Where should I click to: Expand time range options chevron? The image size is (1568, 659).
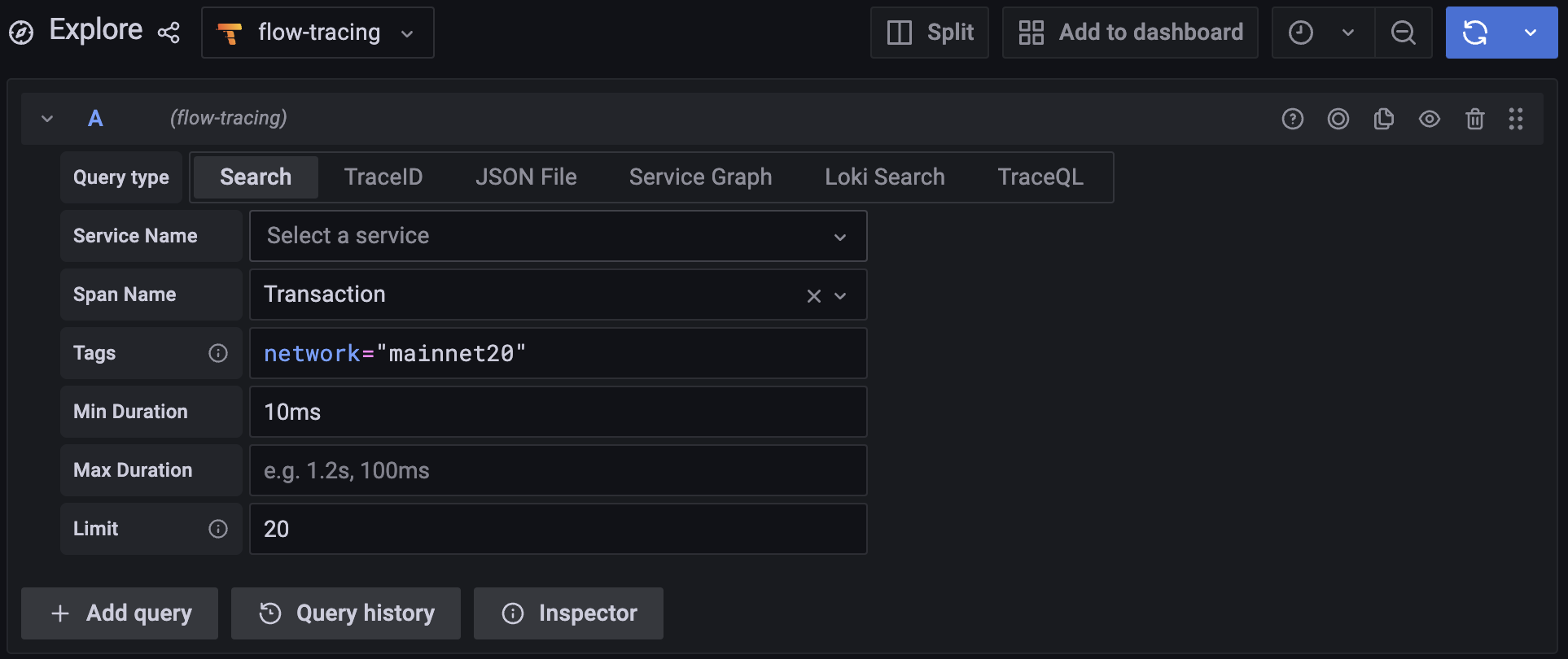coord(1348,33)
